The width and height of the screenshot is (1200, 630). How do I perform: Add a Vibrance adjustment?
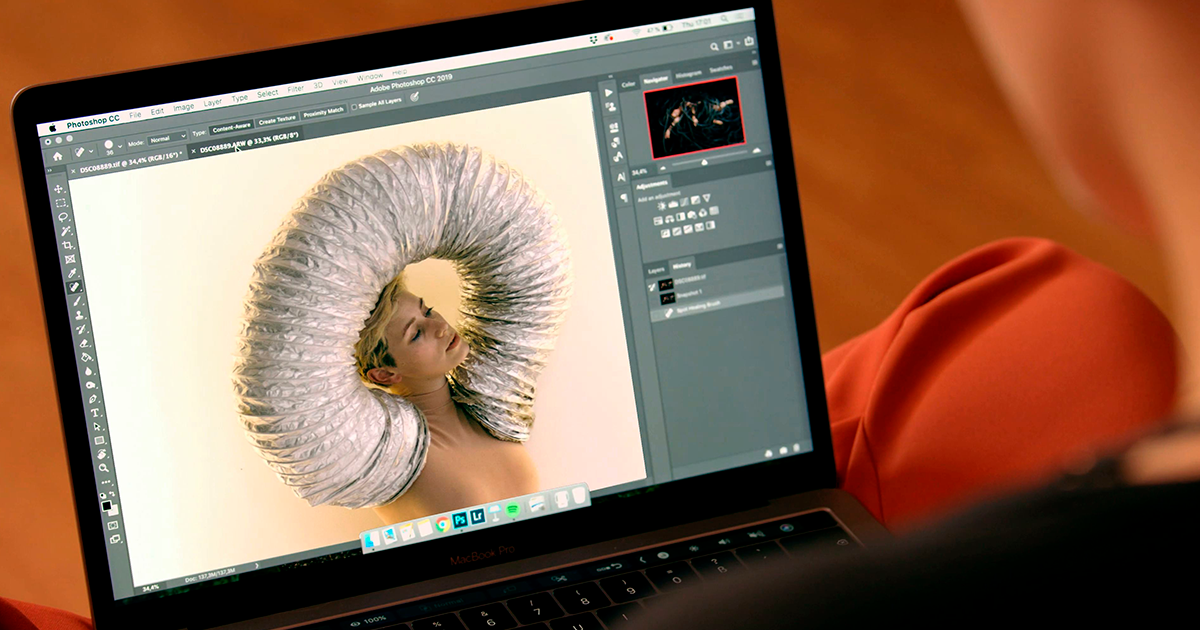pos(707,197)
